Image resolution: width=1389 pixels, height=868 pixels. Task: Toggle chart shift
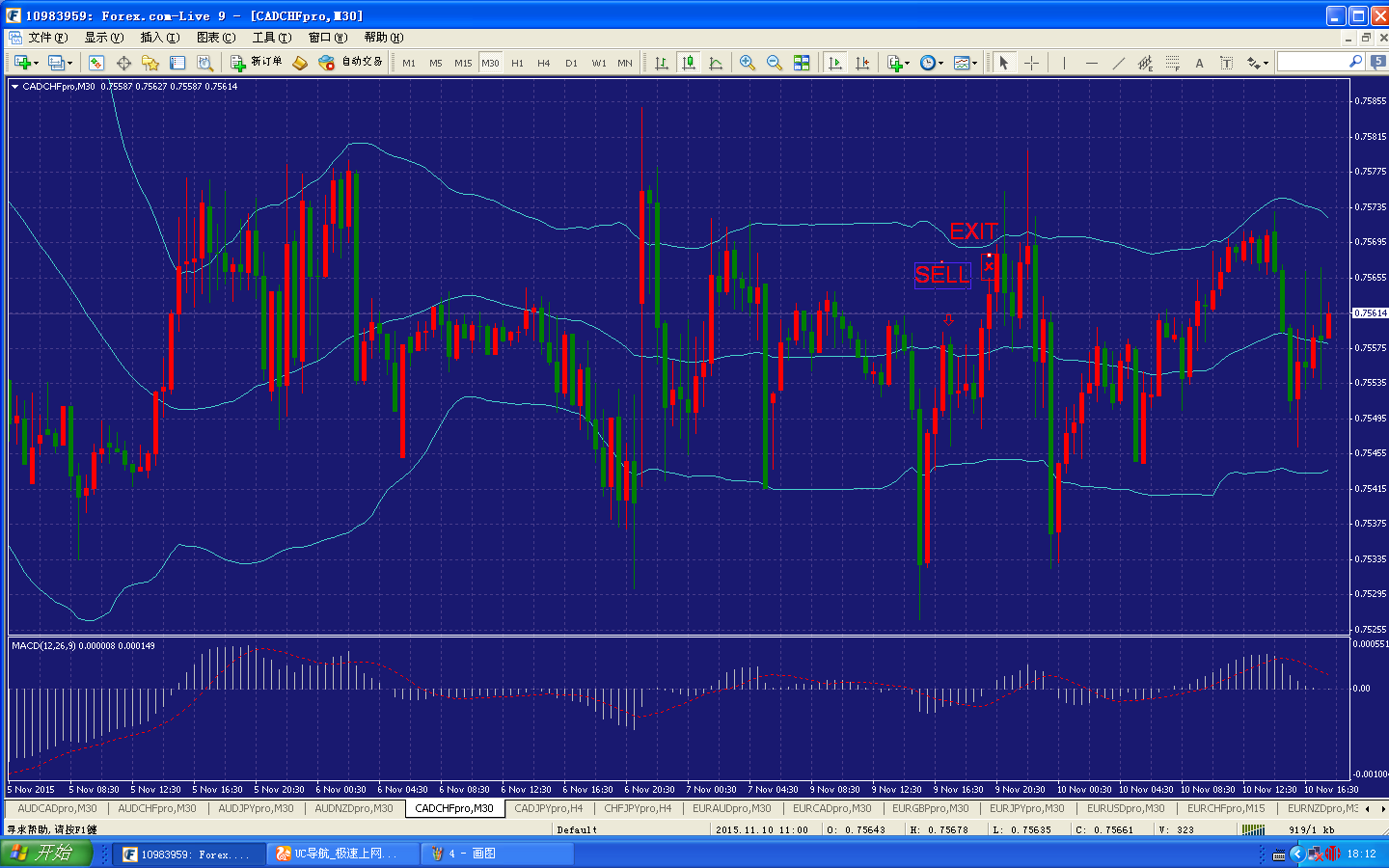tap(862, 63)
